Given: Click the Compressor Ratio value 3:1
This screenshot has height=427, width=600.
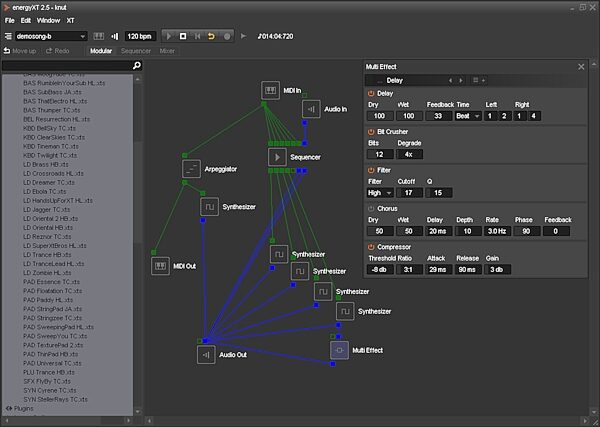Looking at the screenshot, I should [x=409, y=269].
